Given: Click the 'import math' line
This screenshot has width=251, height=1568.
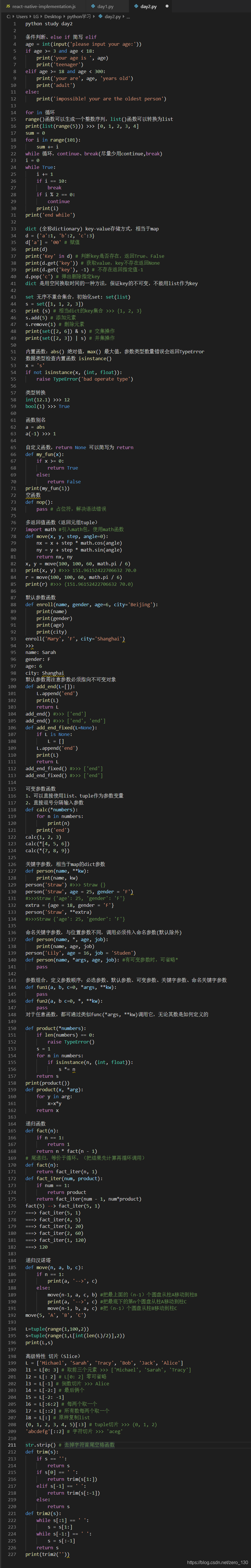Looking at the screenshot, I should point(74,529).
